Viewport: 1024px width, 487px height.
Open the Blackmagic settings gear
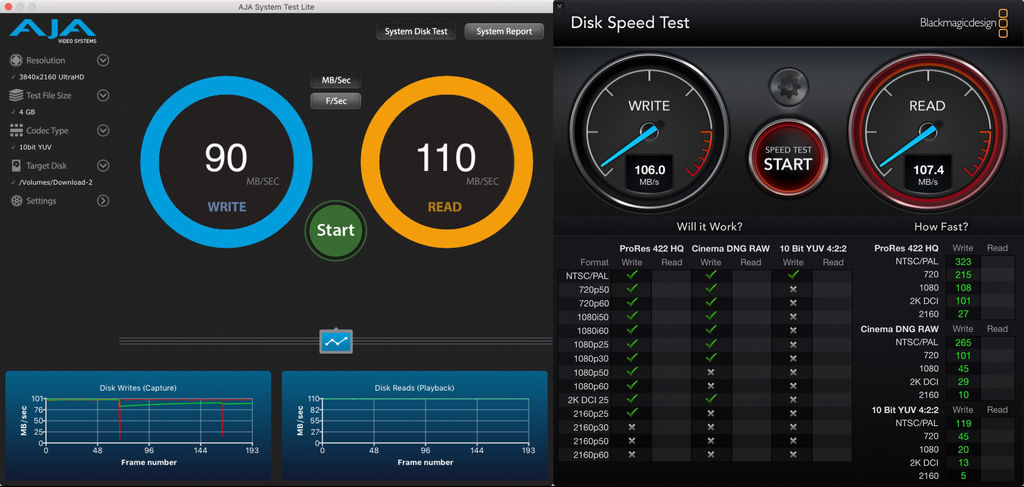point(788,86)
